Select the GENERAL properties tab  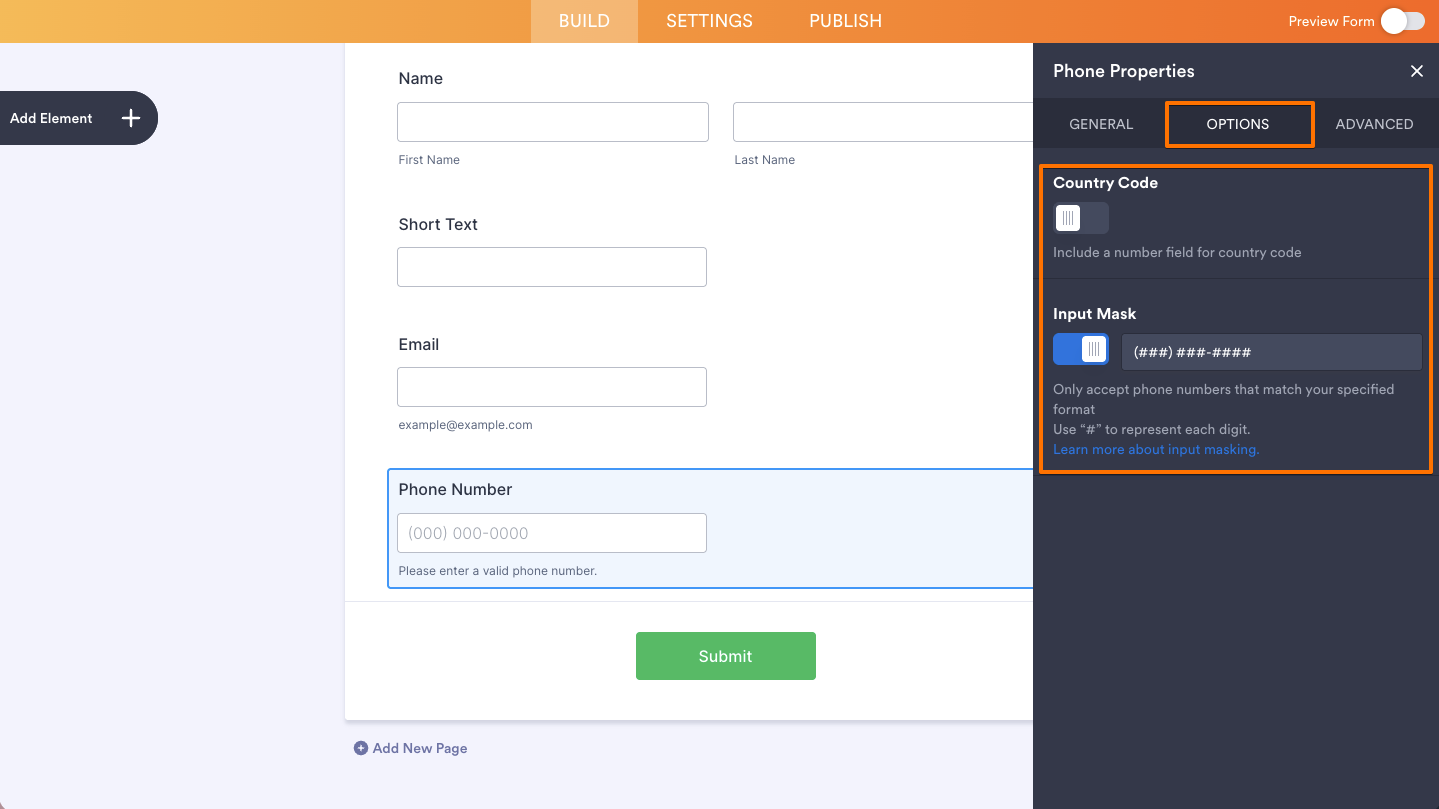[1101, 124]
